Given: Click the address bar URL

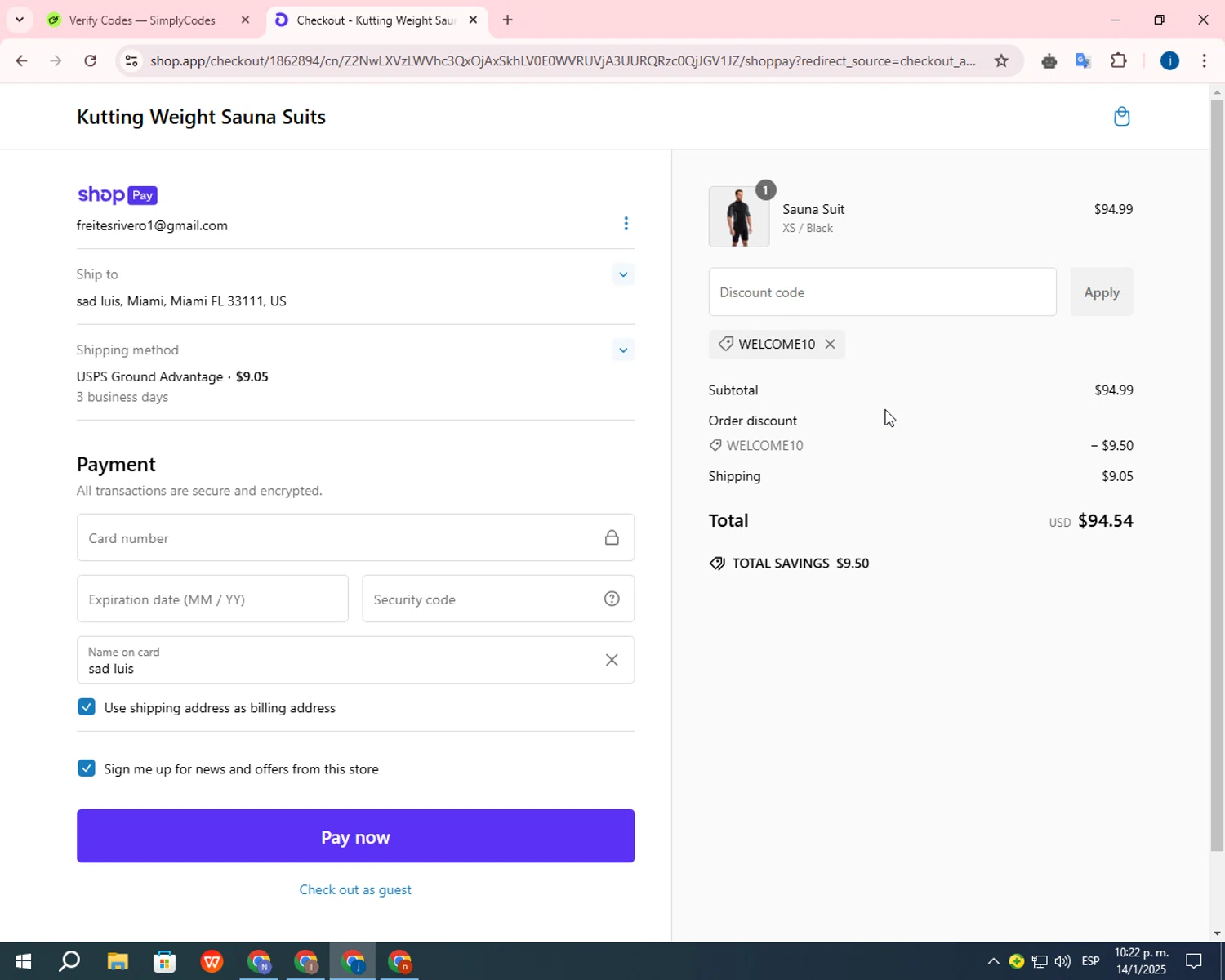Looking at the screenshot, I should point(563,61).
